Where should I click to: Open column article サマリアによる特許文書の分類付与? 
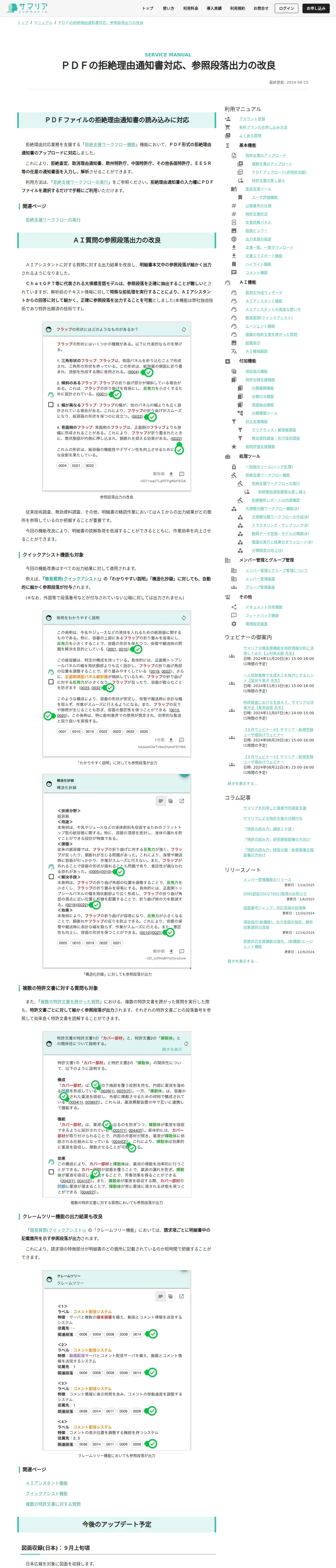point(273,819)
